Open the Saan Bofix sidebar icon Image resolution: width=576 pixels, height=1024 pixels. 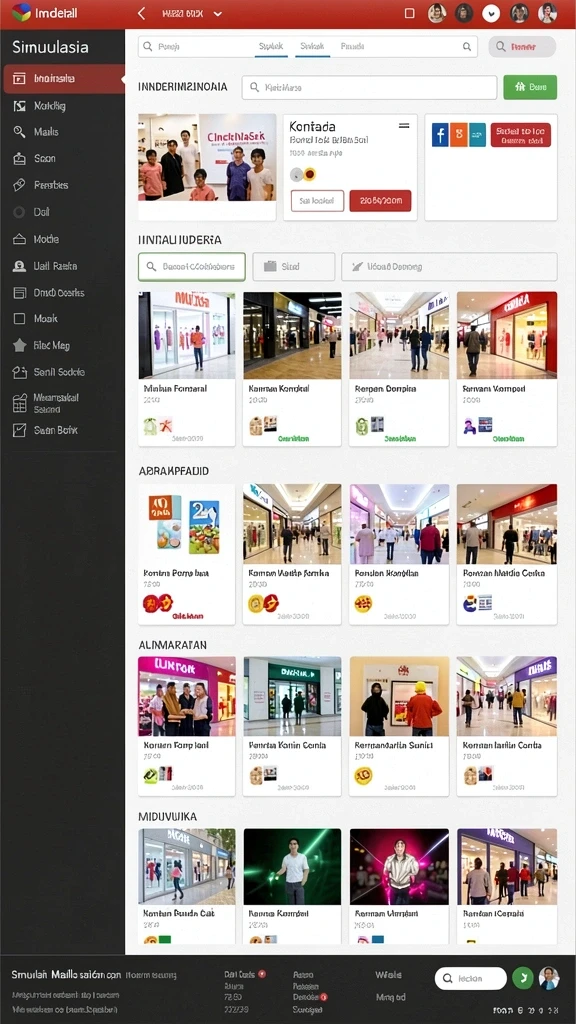click(x=20, y=430)
